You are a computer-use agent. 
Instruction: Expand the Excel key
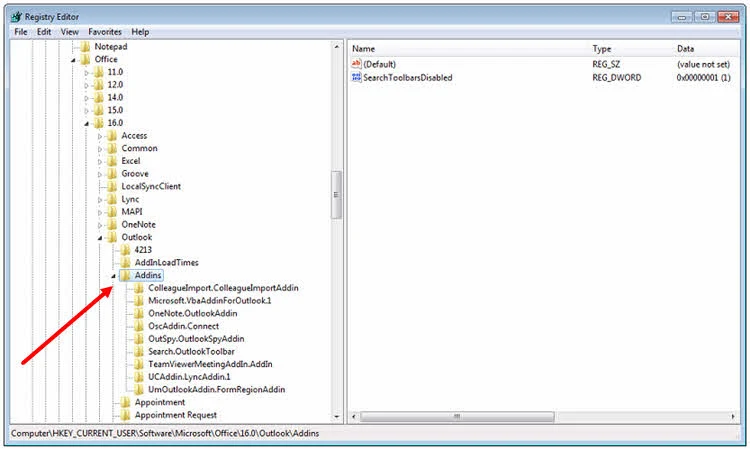tap(100, 162)
